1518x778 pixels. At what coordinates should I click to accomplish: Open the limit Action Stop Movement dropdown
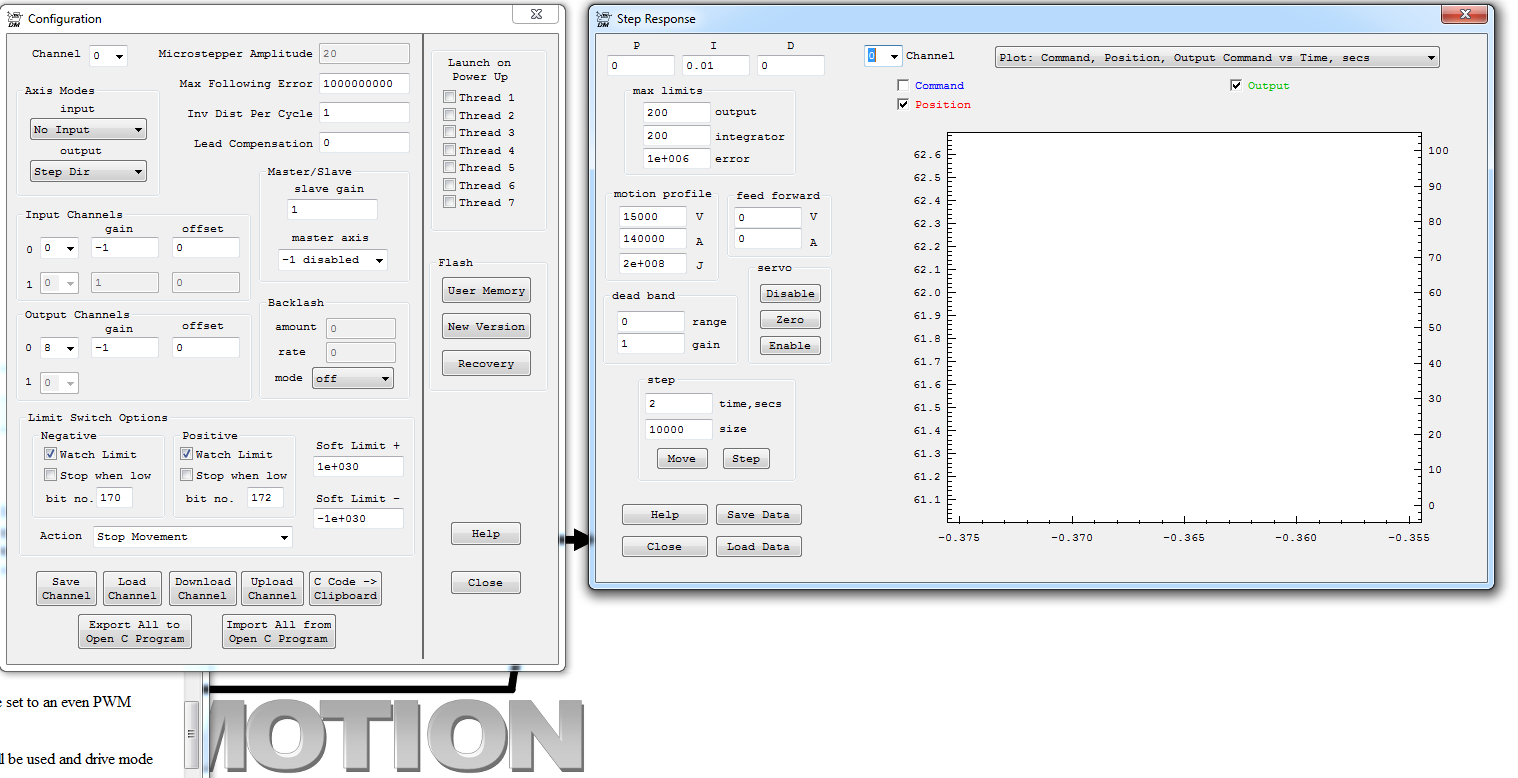click(x=193, y=537)
